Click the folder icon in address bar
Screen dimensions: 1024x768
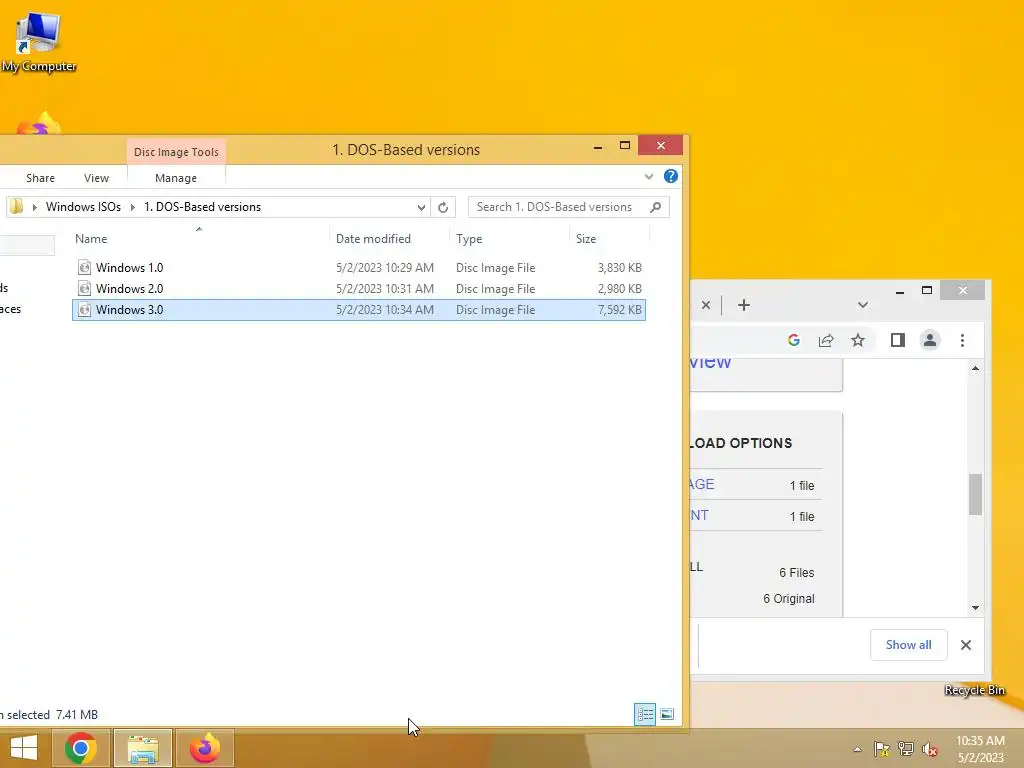pos(17,206)
